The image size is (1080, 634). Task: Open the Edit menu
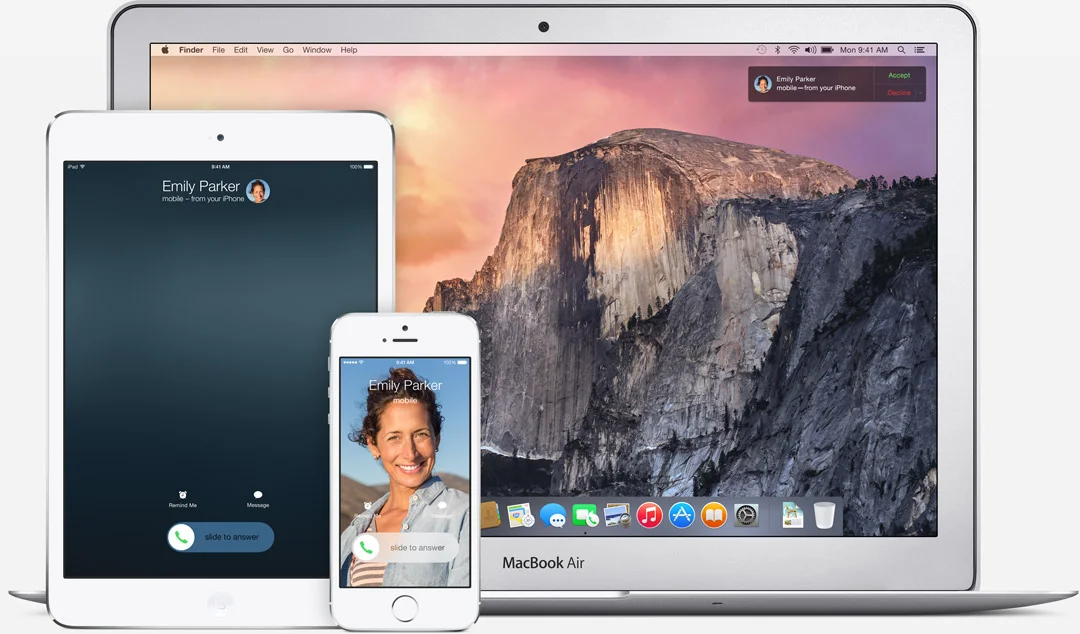click(x=240, y=50)
